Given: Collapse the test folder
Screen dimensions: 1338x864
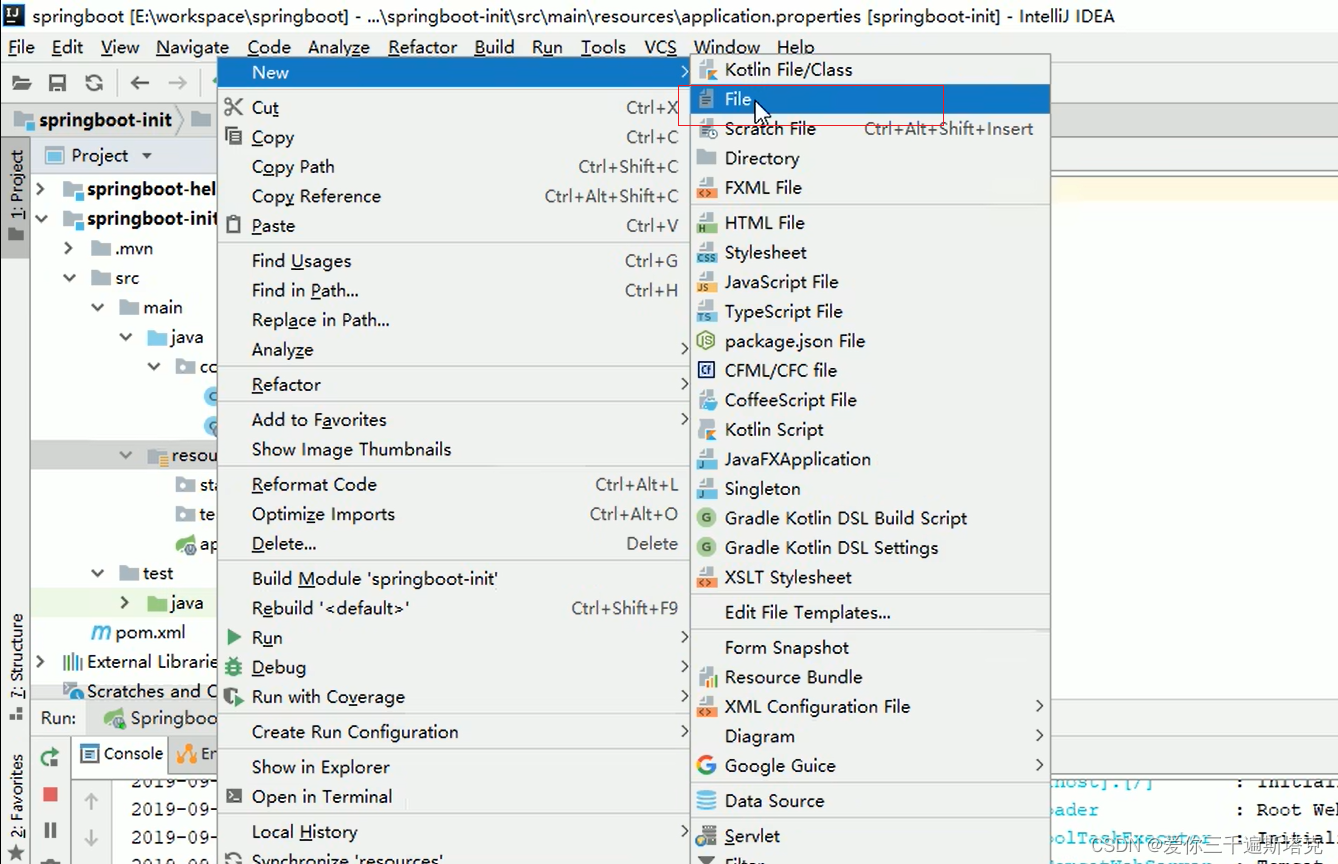Looking at the screenshot, I should point(97,573).
